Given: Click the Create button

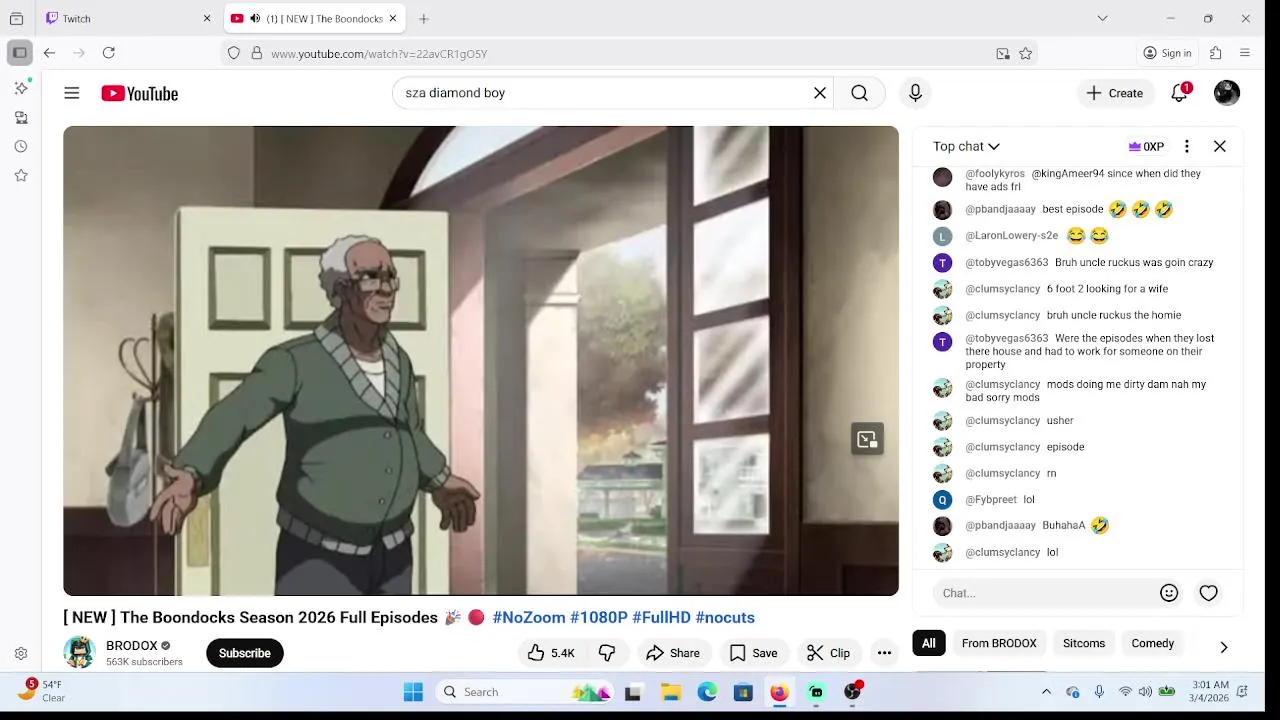Looking at the screenshot, I should [x=1115, y=93].
